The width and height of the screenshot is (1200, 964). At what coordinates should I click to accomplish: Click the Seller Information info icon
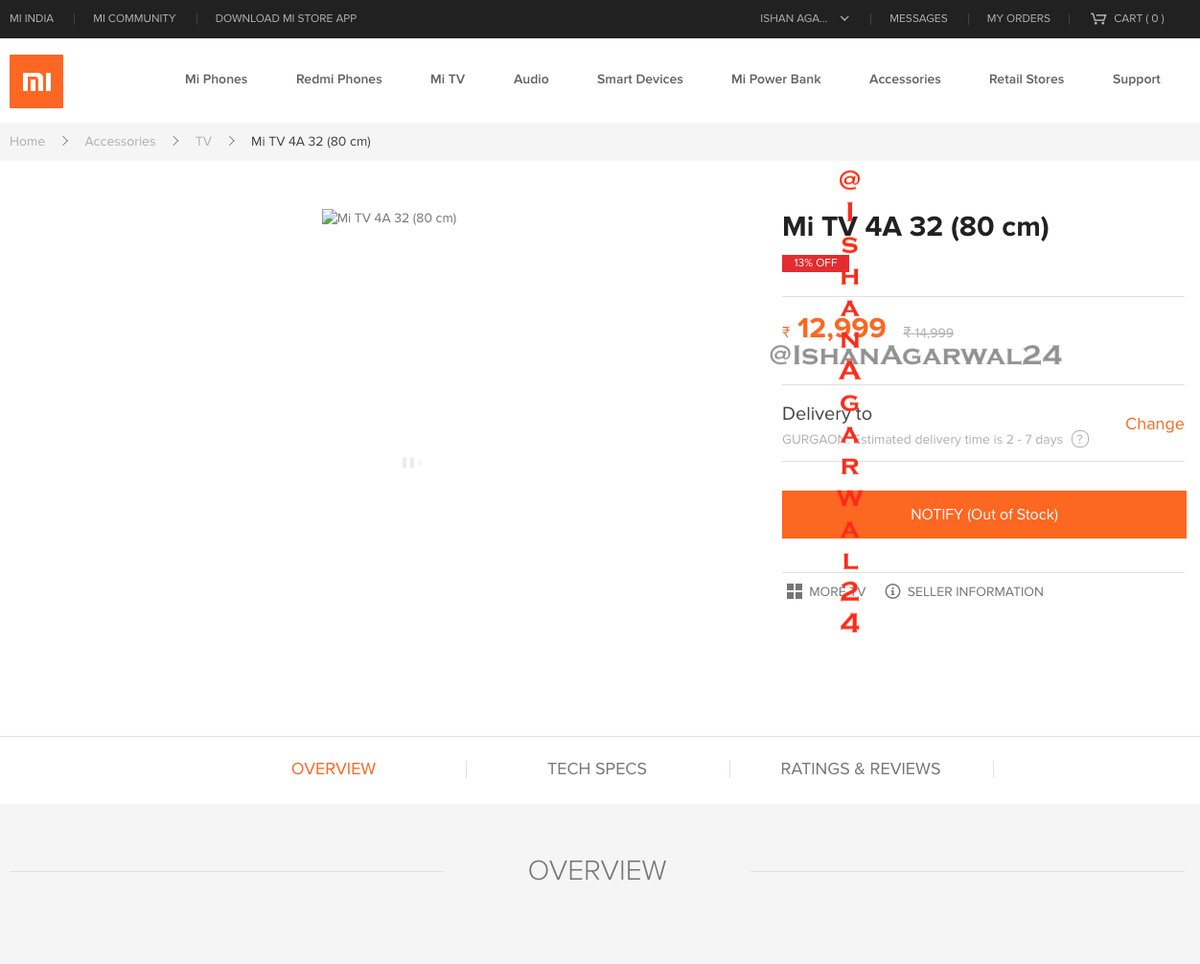(892, 591)
